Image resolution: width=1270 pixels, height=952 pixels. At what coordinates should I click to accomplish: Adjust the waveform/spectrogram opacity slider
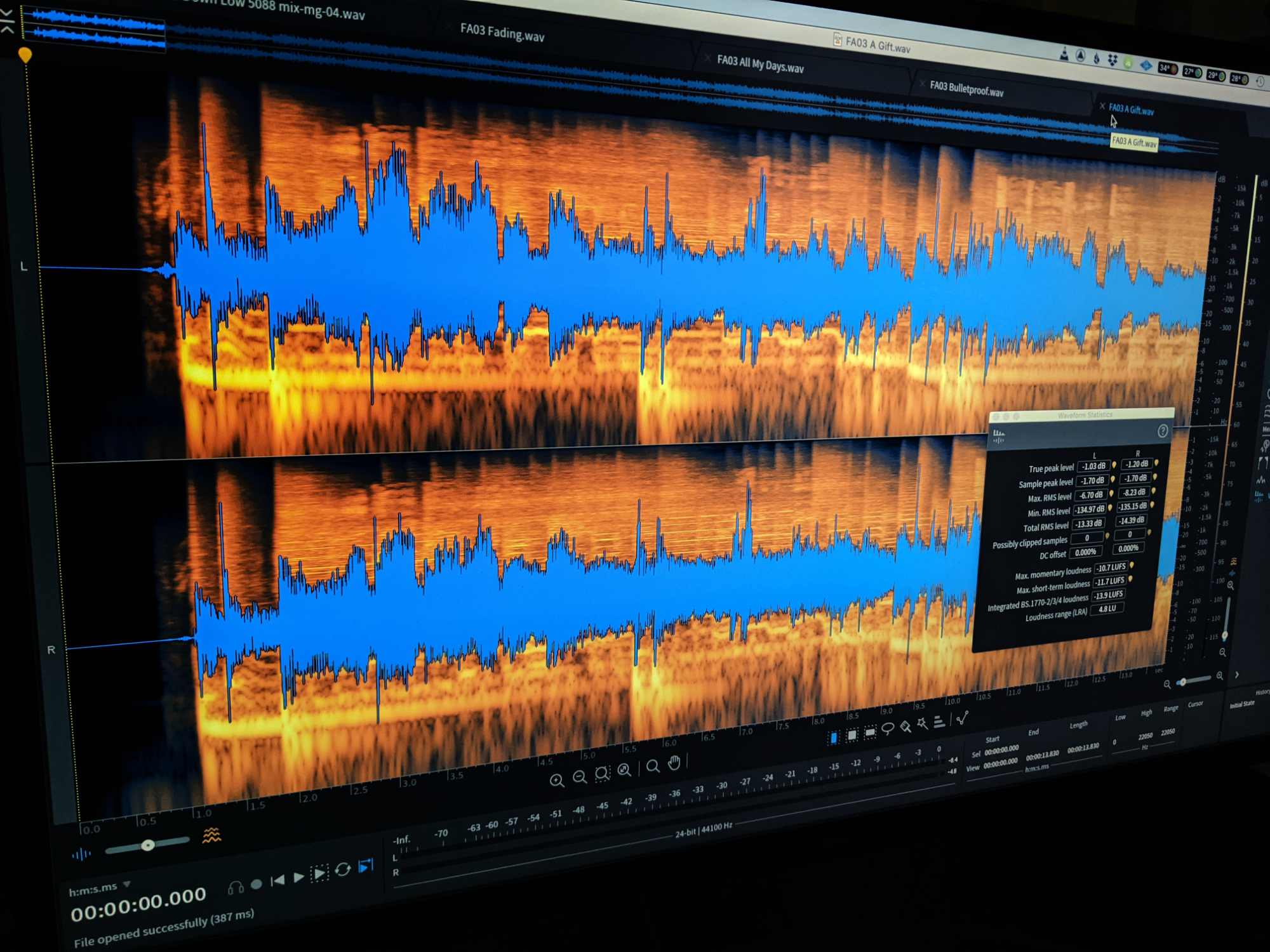tap(147, 845)
